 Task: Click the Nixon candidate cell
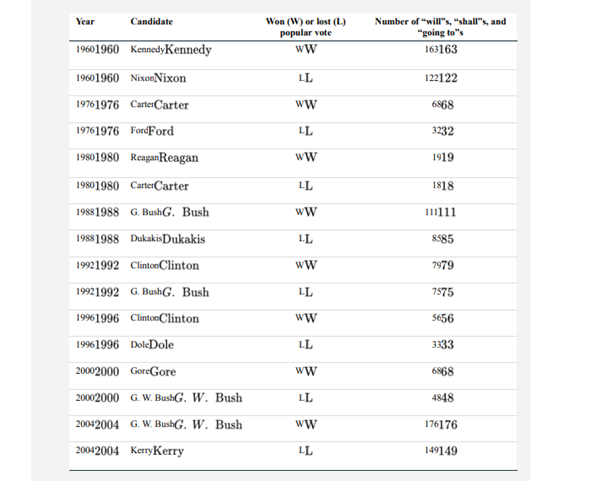pos(158,77)
